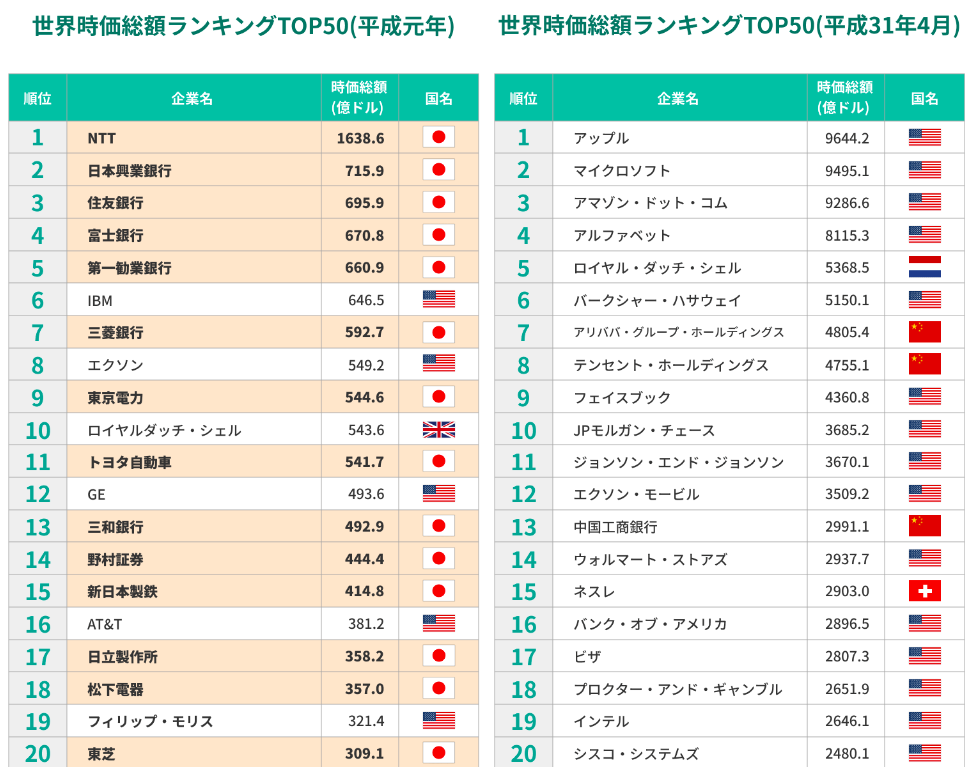Click the US flag in the エクソン row
Image resolution: width=973 pixels, height=767 pixels.
439,364
